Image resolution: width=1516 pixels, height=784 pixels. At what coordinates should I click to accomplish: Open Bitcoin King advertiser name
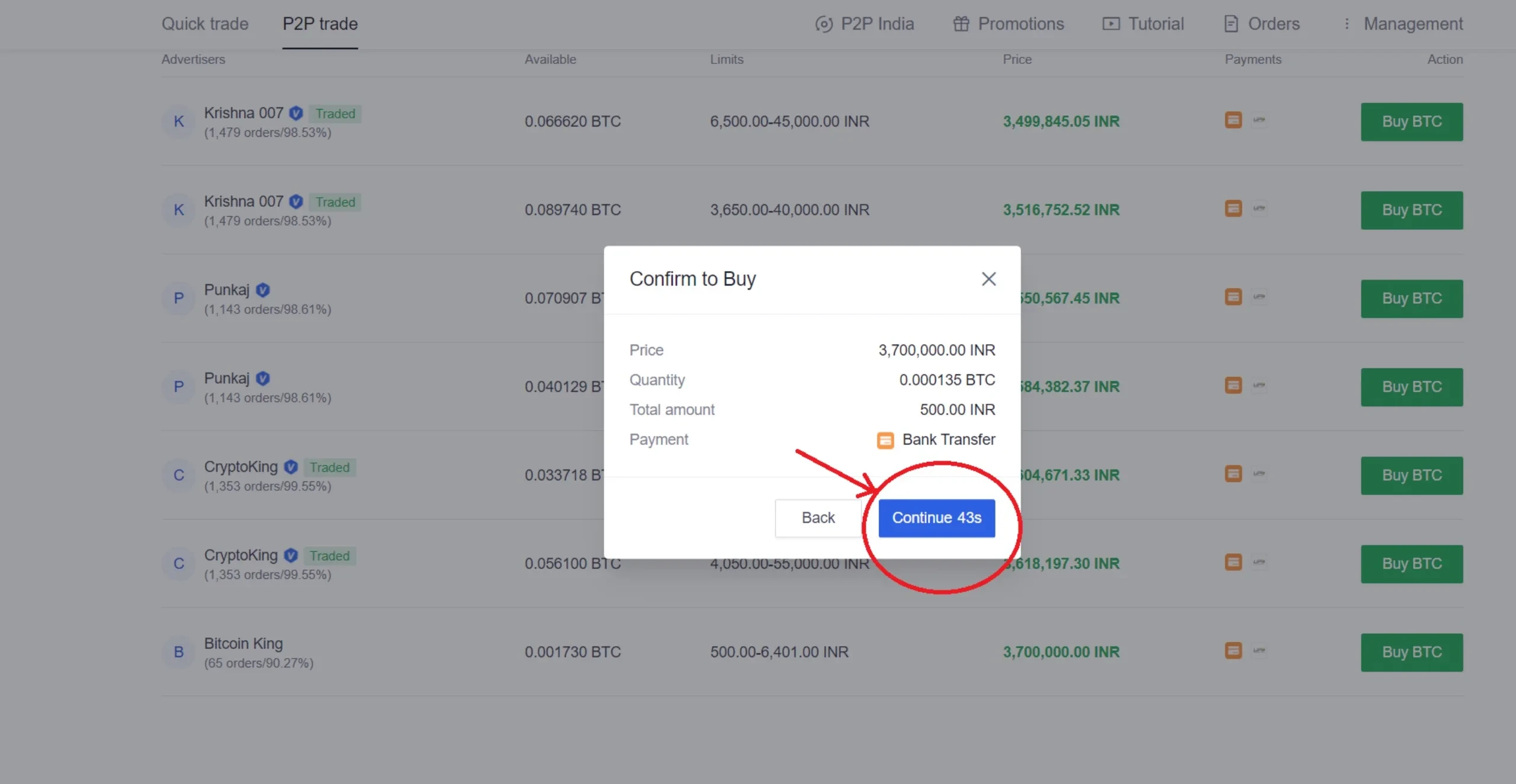point(243,644)
